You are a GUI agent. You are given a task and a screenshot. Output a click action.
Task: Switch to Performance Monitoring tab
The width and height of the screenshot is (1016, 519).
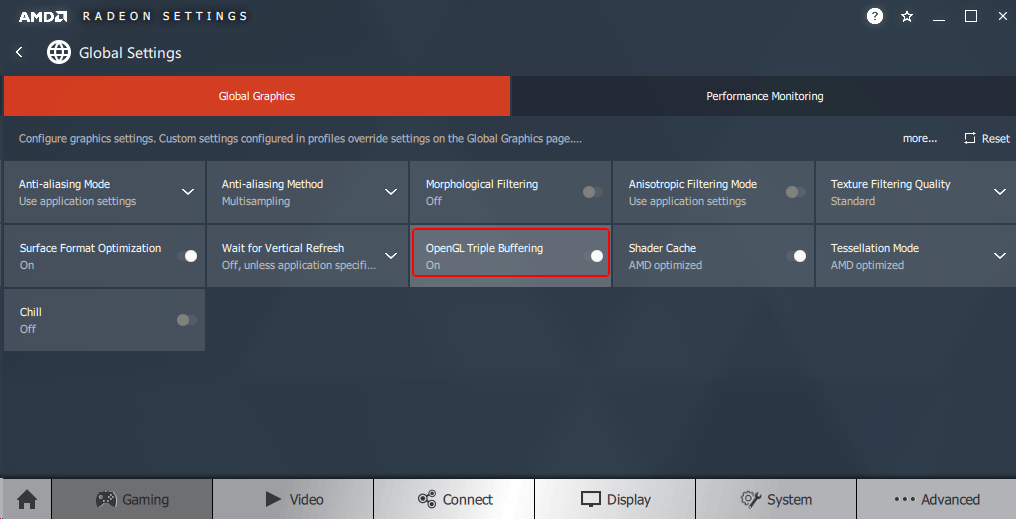pyautogui.click(x=764, y=96)
